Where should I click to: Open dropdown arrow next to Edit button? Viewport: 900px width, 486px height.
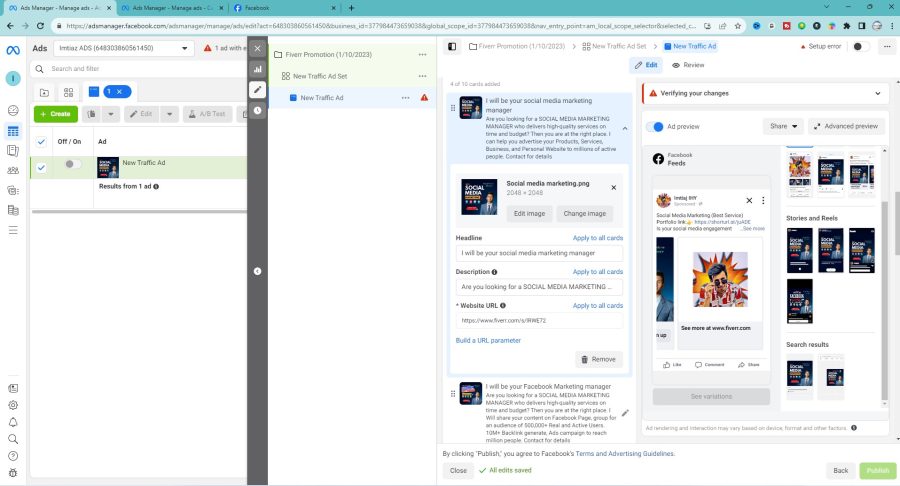click(169, 114)
